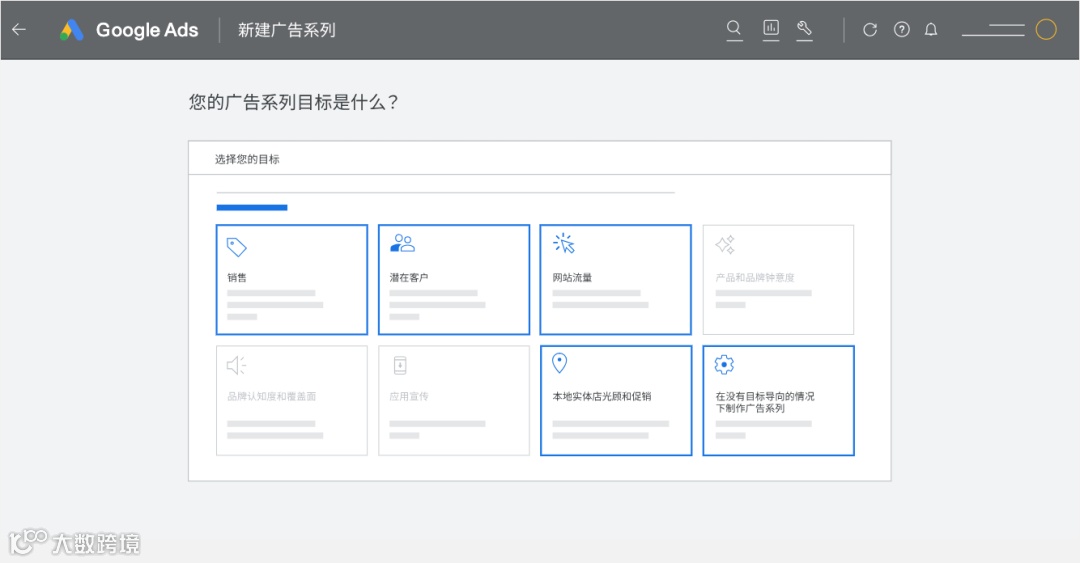1080x563 pixels.
Task: Open the search magnifier icon
Action: tap(734, 29)
